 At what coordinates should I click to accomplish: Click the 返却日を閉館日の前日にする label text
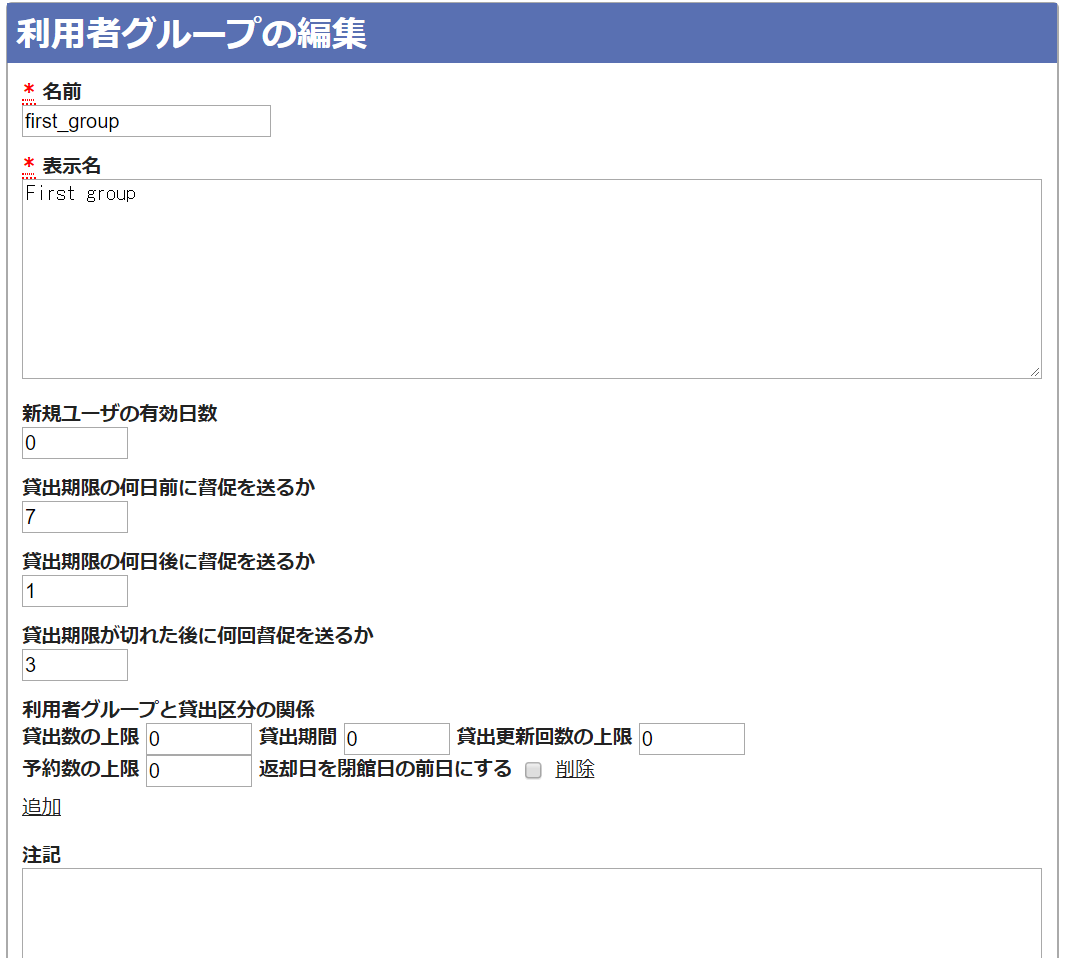pos(385,769)
